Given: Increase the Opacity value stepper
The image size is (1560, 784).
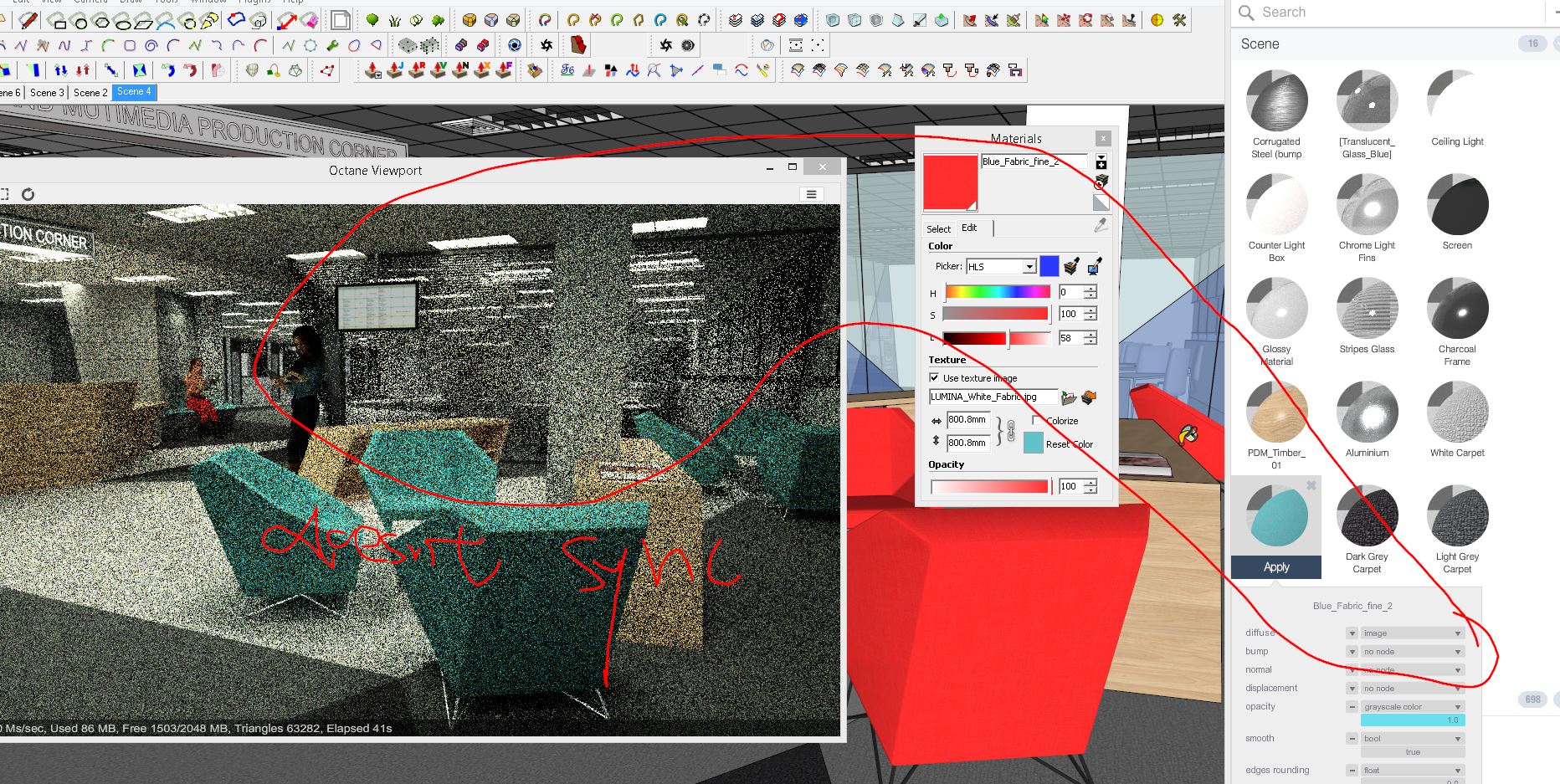Looking at the screenshot, I should pos(1090,483).
